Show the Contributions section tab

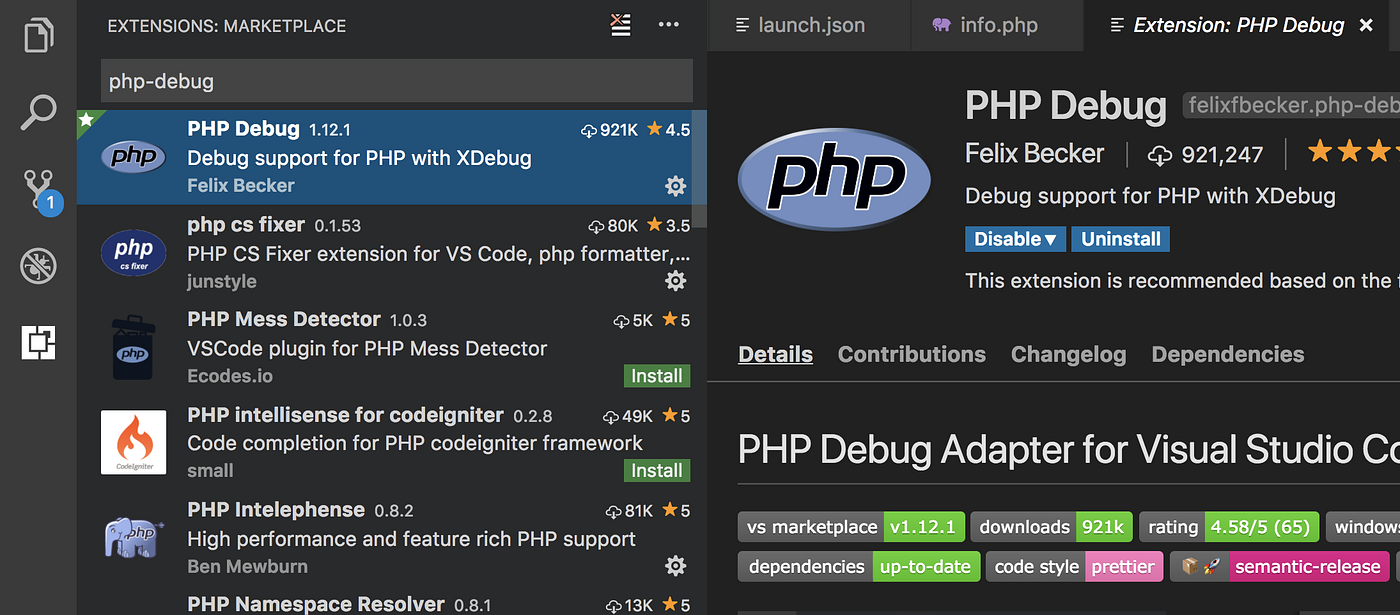911,354
